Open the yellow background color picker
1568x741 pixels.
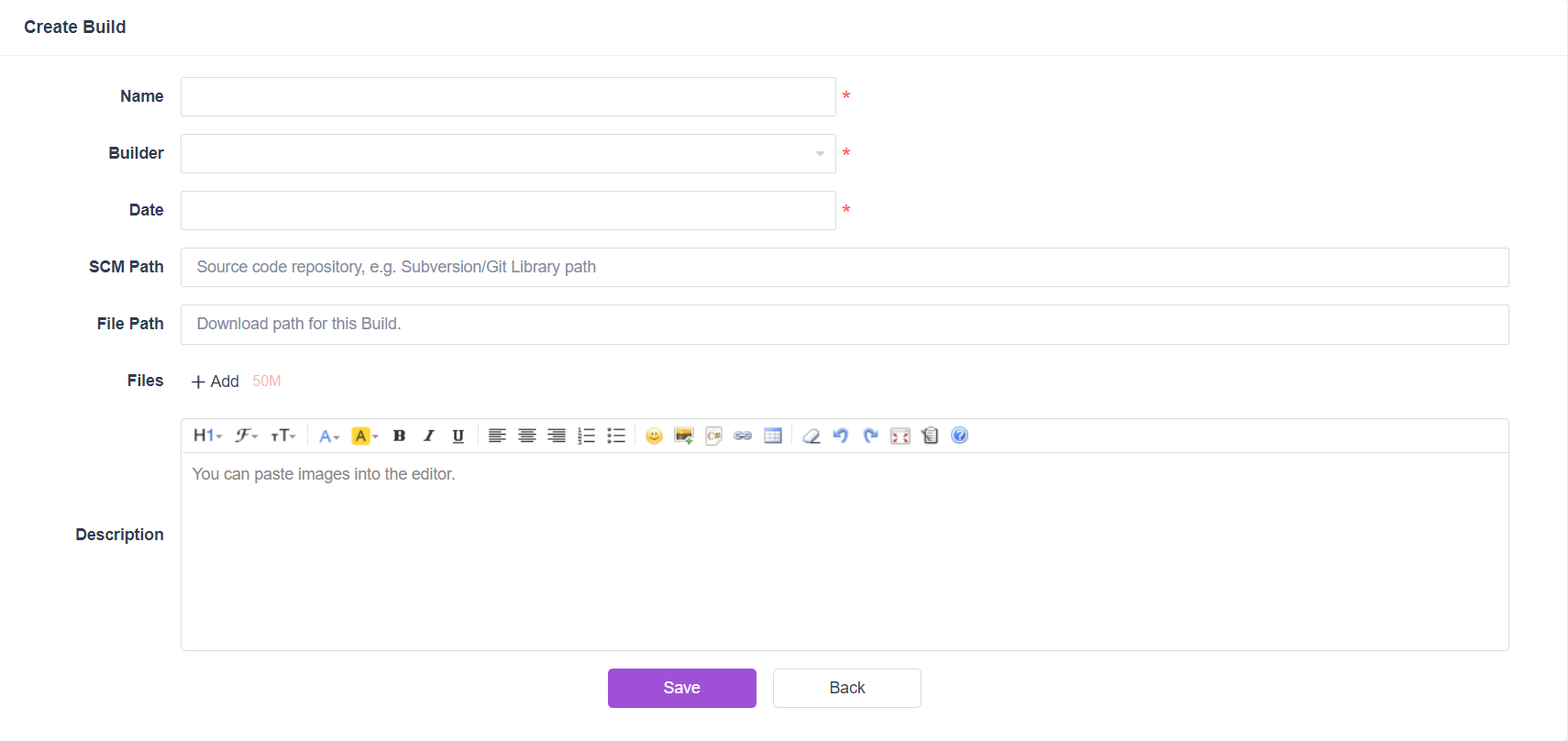364,436
